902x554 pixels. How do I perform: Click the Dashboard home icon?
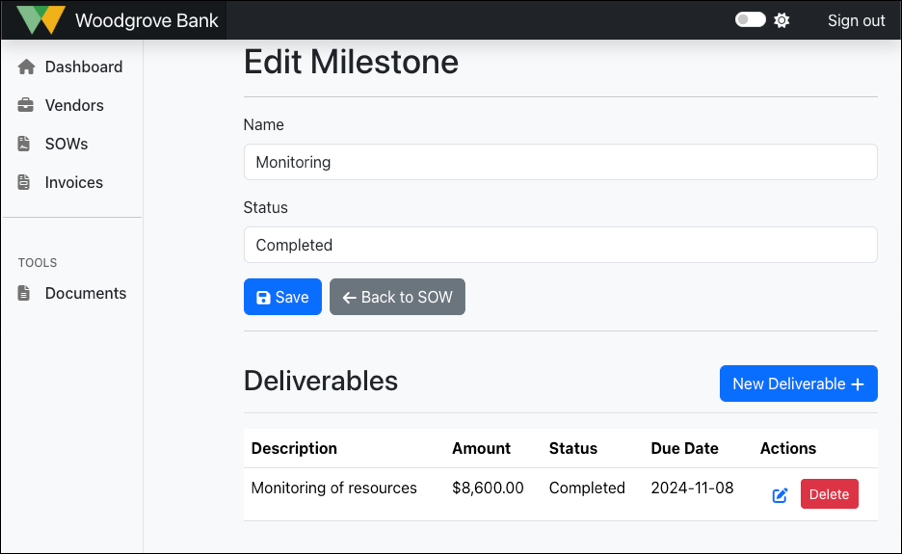click(26, 67)
